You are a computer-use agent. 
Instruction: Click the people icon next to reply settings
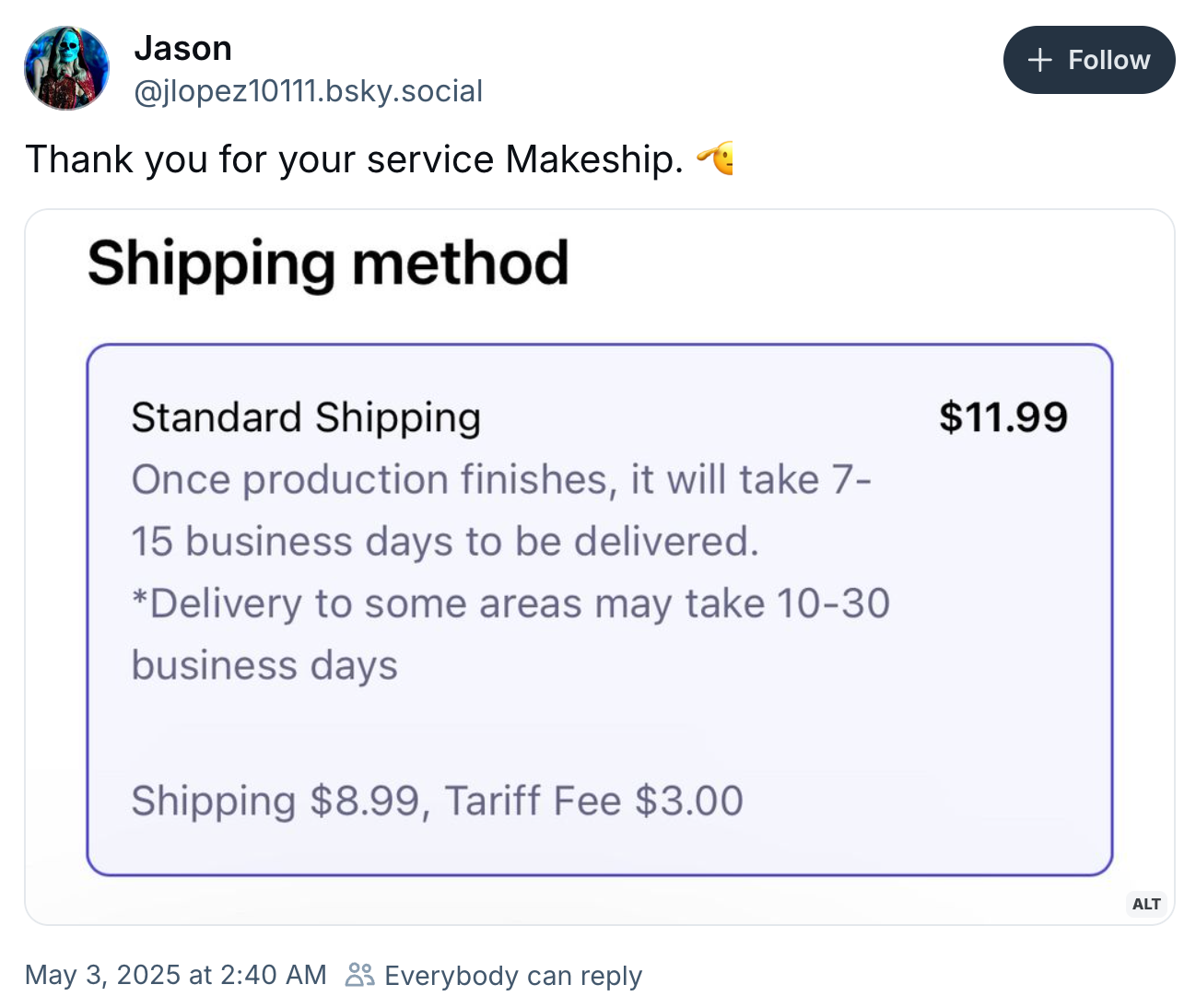click(x=358, y=975)
